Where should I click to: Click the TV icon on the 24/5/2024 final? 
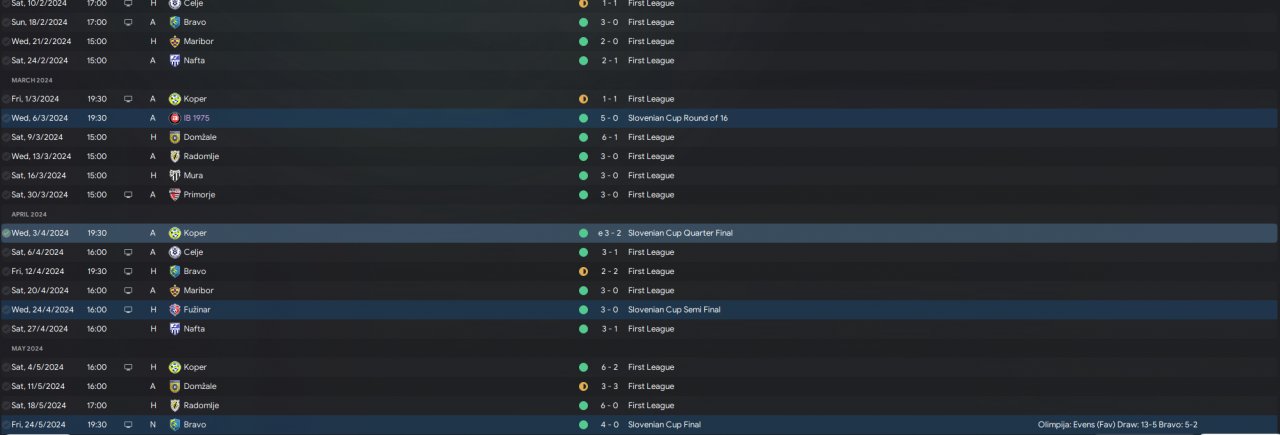tap(128, 424)
